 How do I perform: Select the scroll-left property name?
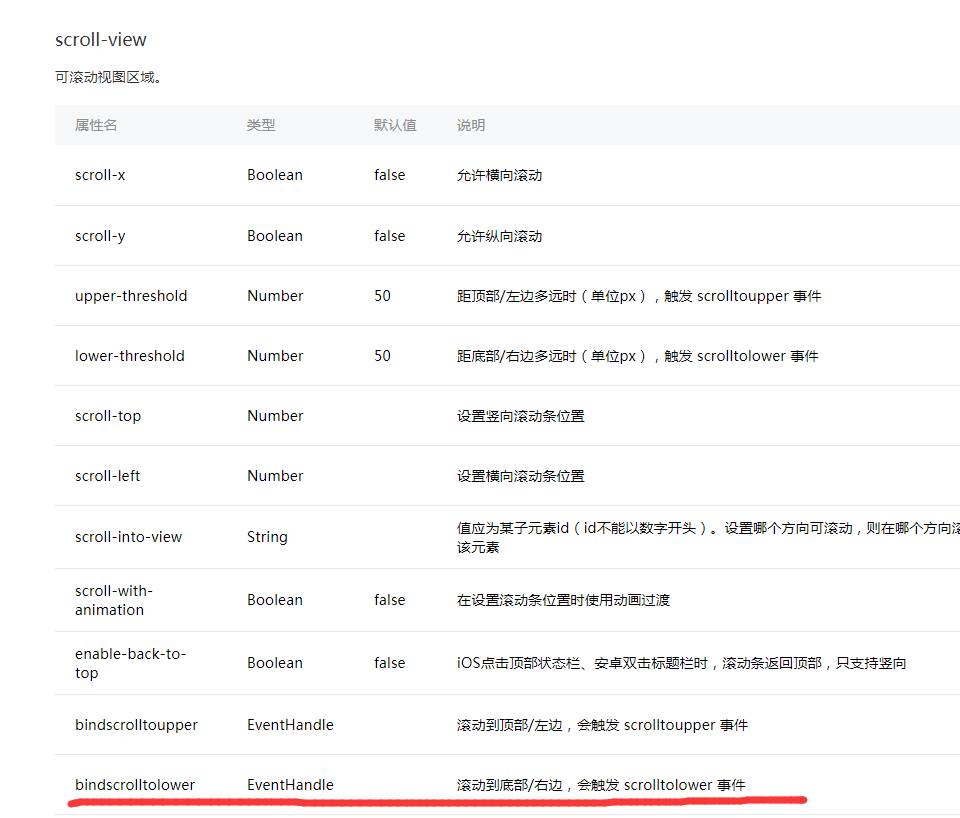(x=107, y=476)
